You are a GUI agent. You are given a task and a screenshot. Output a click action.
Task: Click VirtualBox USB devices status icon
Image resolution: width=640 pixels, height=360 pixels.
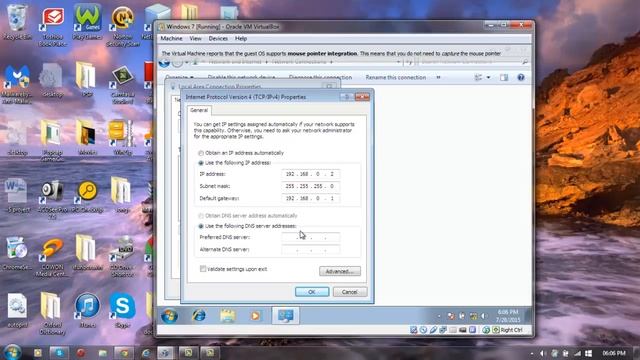pyautogui.click(x=433, y=330)
